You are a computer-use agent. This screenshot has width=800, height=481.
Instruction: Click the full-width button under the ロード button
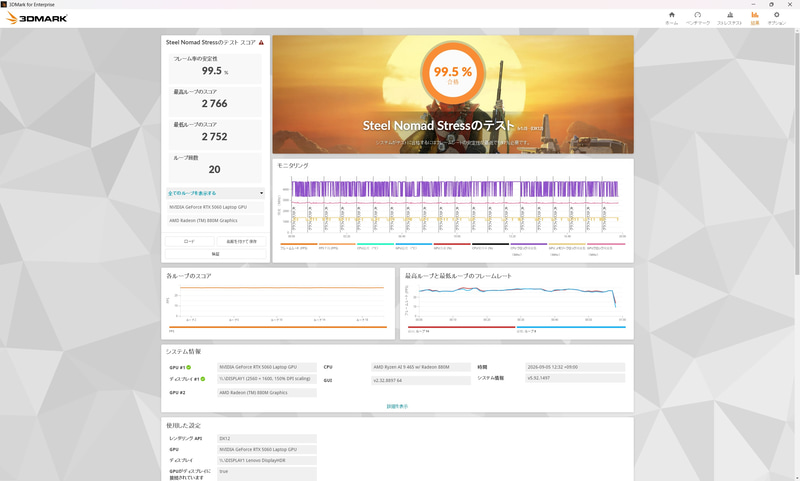[x=216, y=254]
